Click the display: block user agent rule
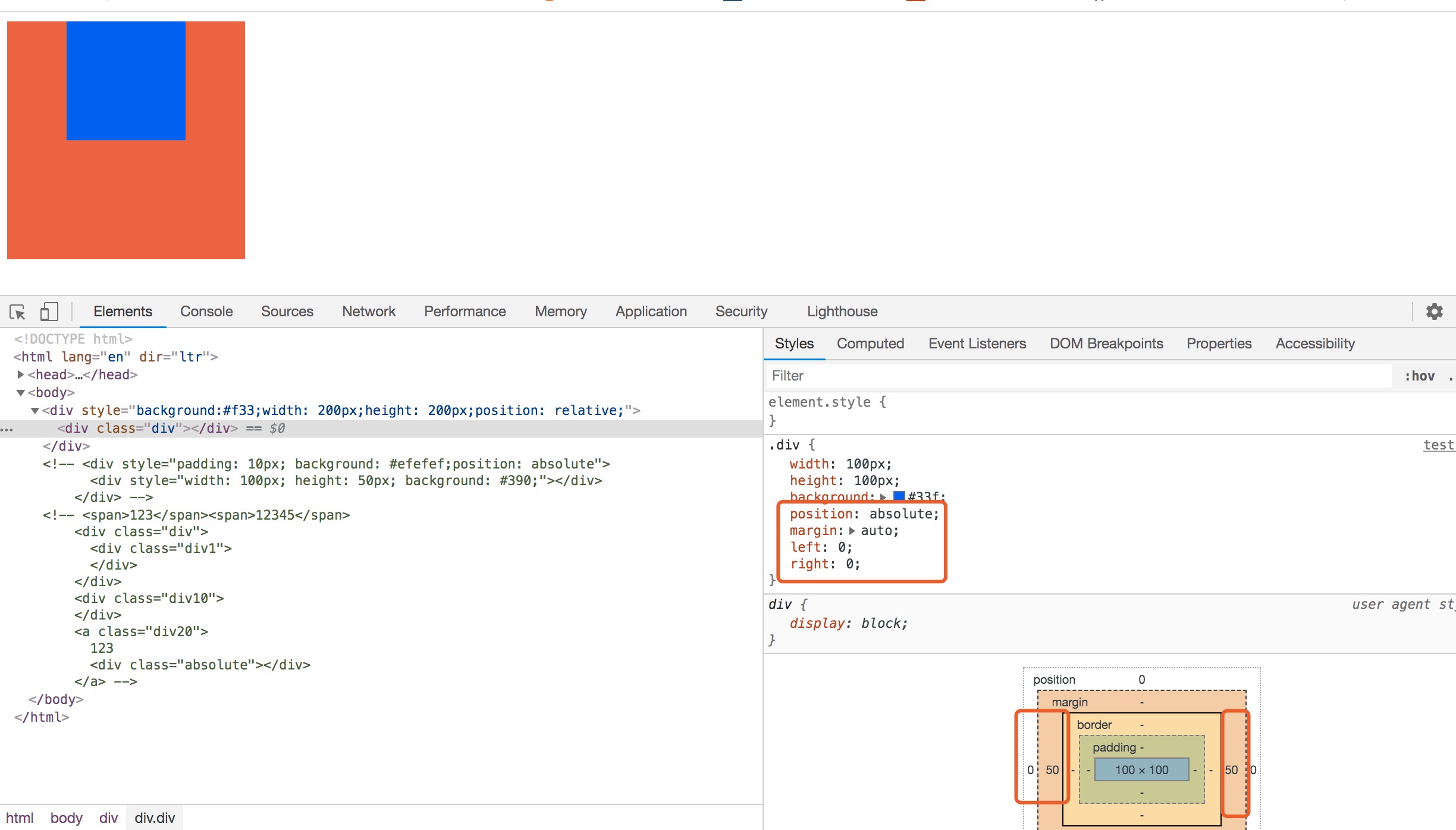Image resolution: width=1456 pixels, height=830 pixels. 848,623
